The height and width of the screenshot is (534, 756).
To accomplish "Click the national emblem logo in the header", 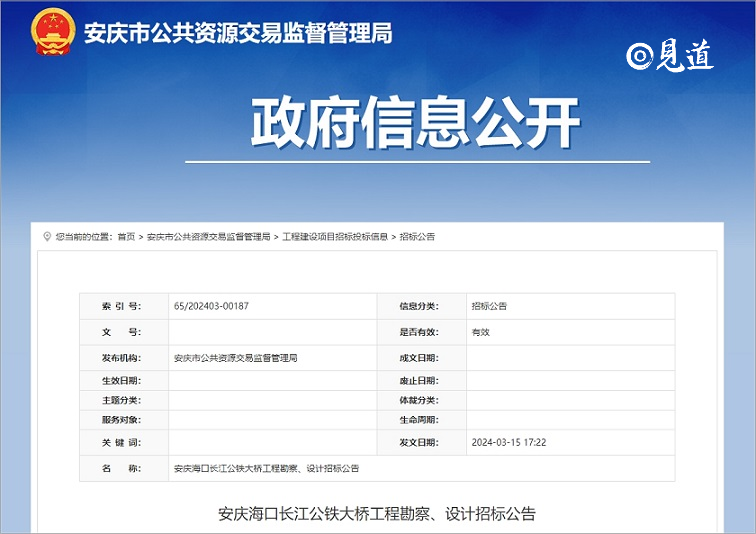I will point(52,32).
